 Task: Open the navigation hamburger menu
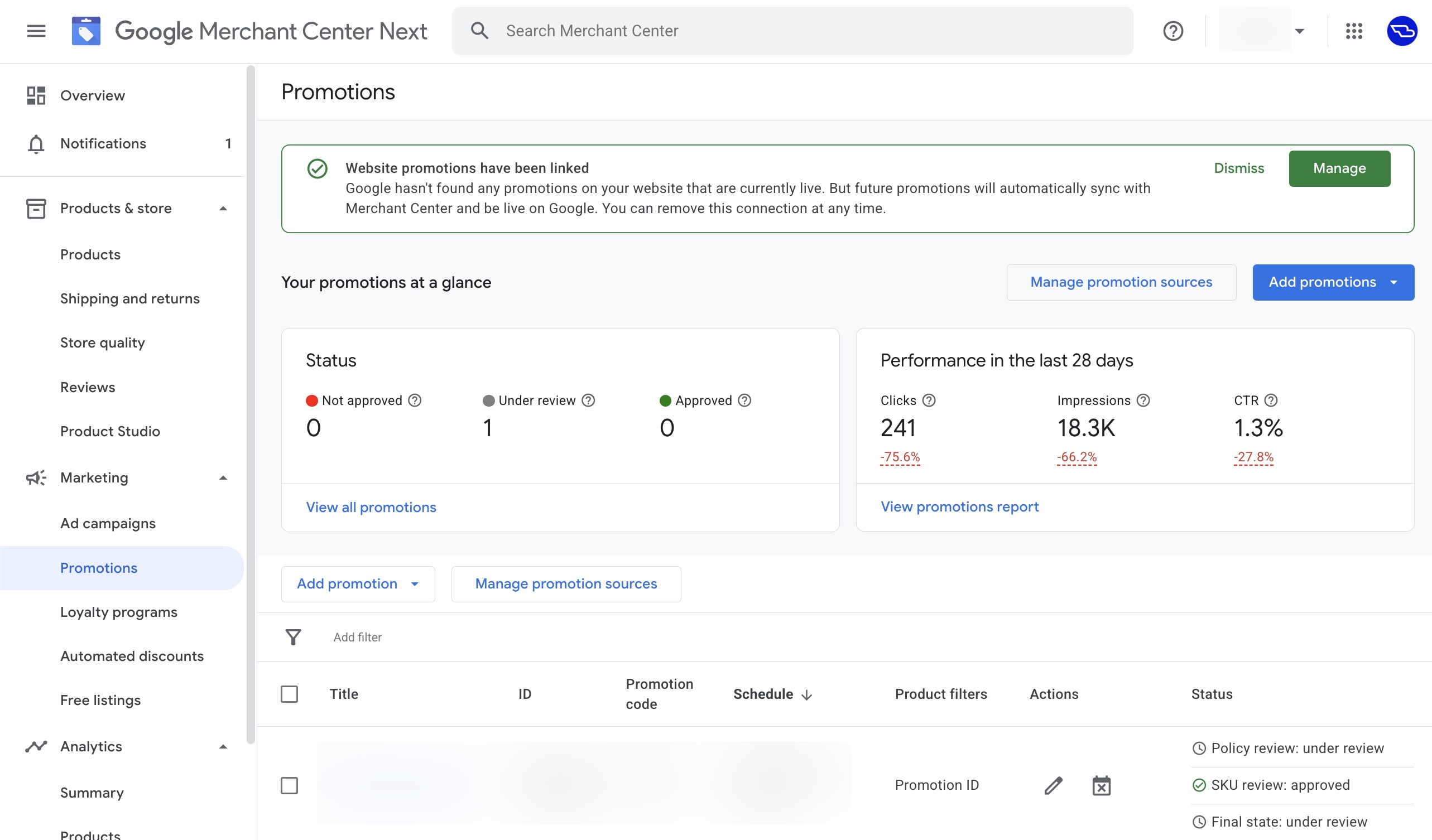point(35,31)
